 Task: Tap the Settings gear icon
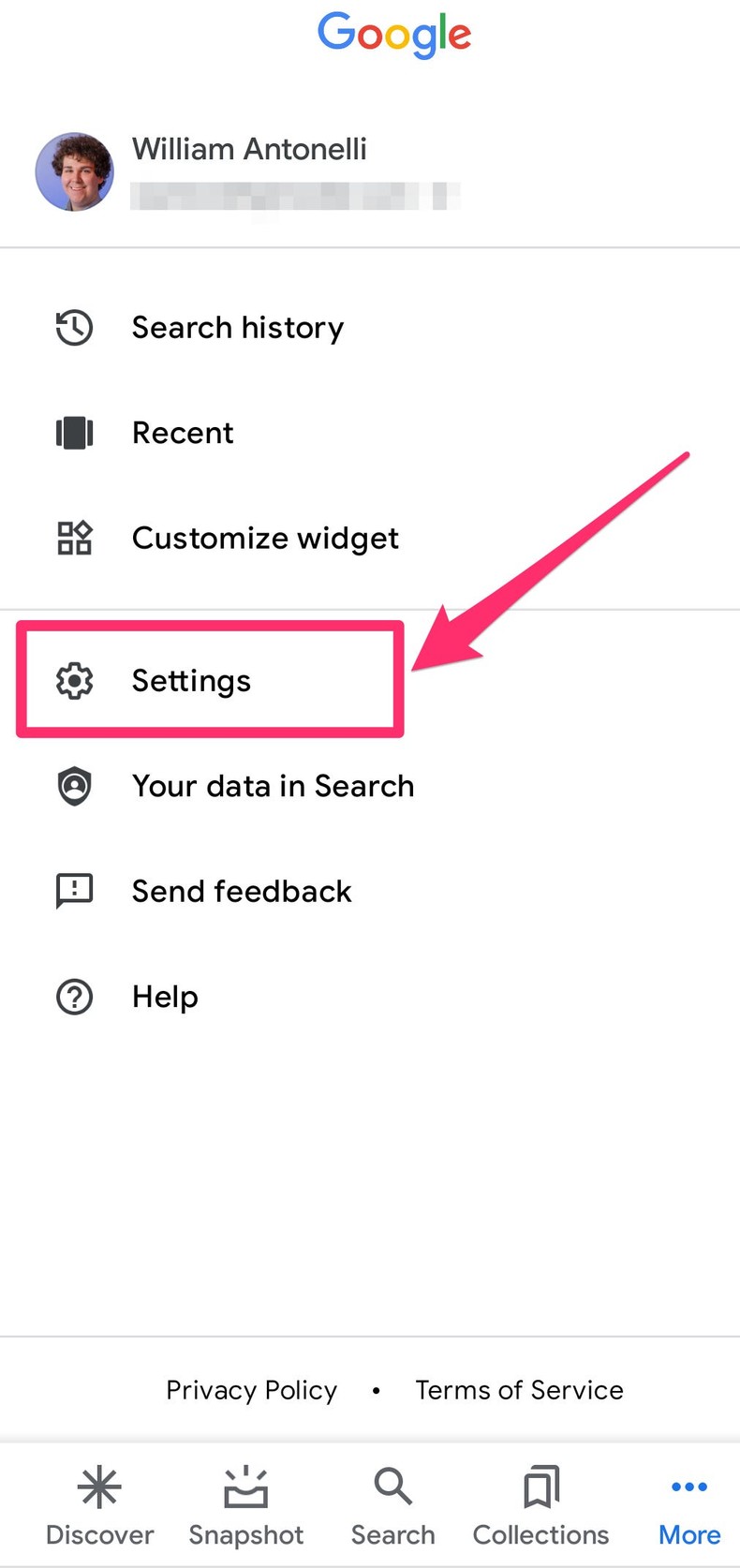point(74,681)
